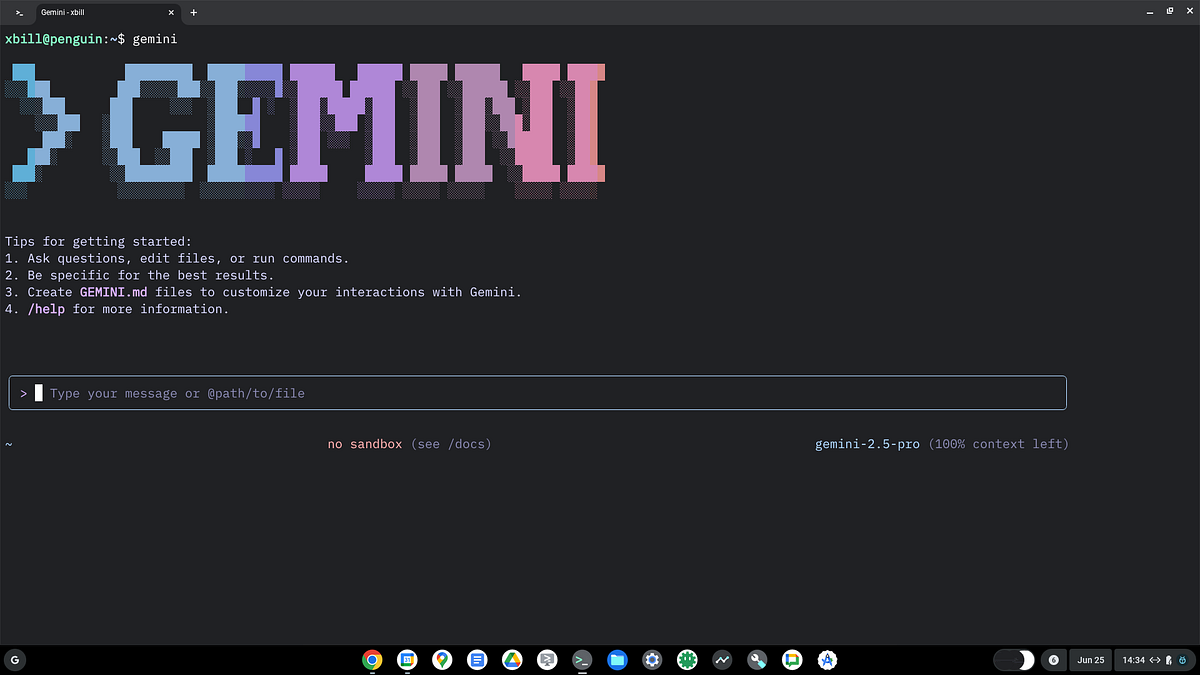Click the gemini-2.5-pro model label
Image resolution: width=1200 pixels, height=675 pixels.
pyautogui.click(x=868, y=444)
